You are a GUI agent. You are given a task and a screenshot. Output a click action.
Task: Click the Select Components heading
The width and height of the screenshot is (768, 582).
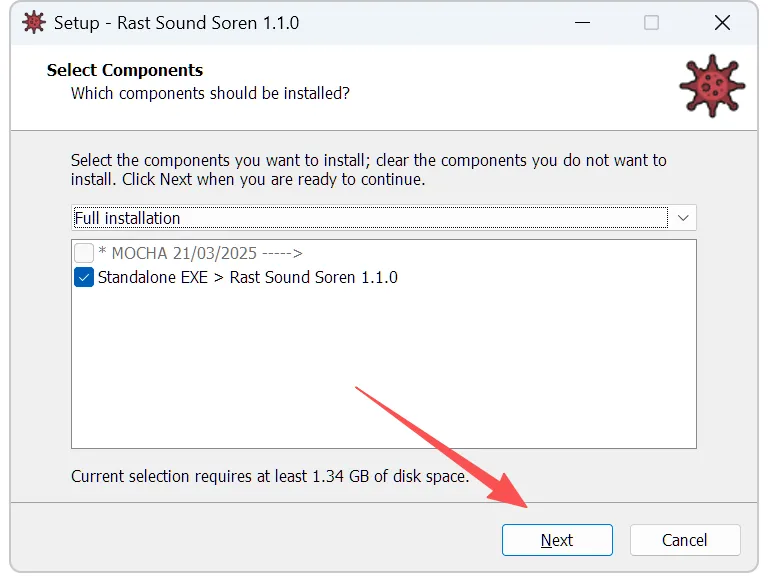[125, 70]
